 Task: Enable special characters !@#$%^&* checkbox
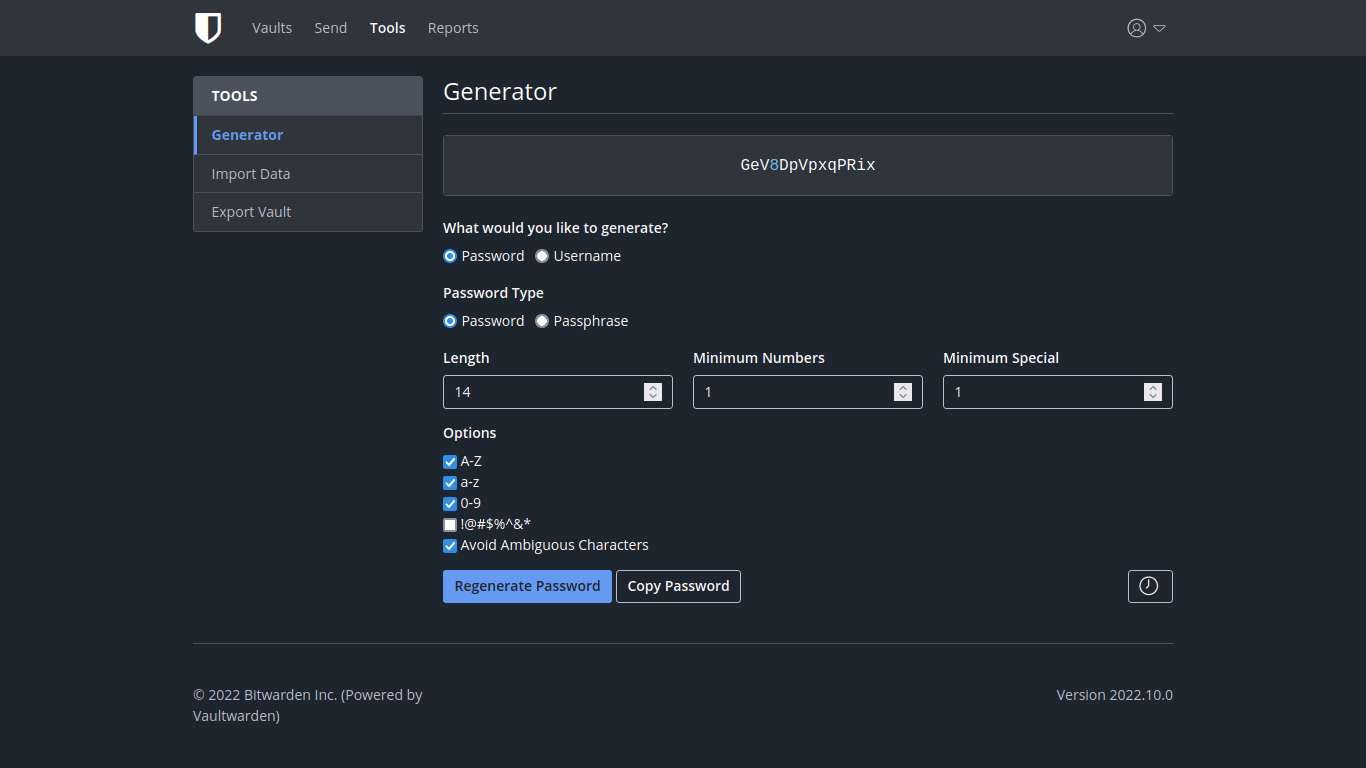tap(450, 525)
